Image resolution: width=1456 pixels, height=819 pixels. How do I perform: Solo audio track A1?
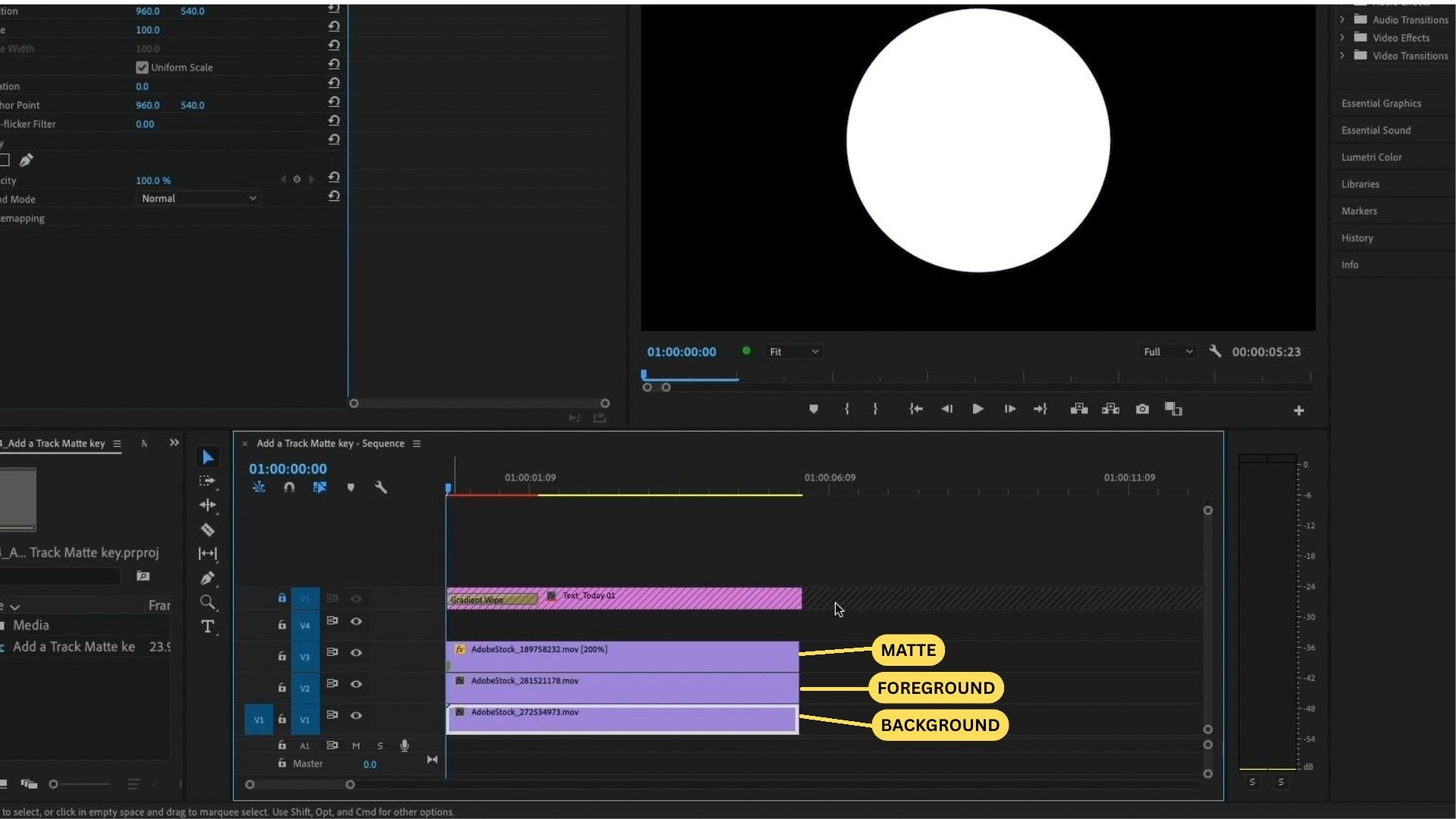point(380,746)
